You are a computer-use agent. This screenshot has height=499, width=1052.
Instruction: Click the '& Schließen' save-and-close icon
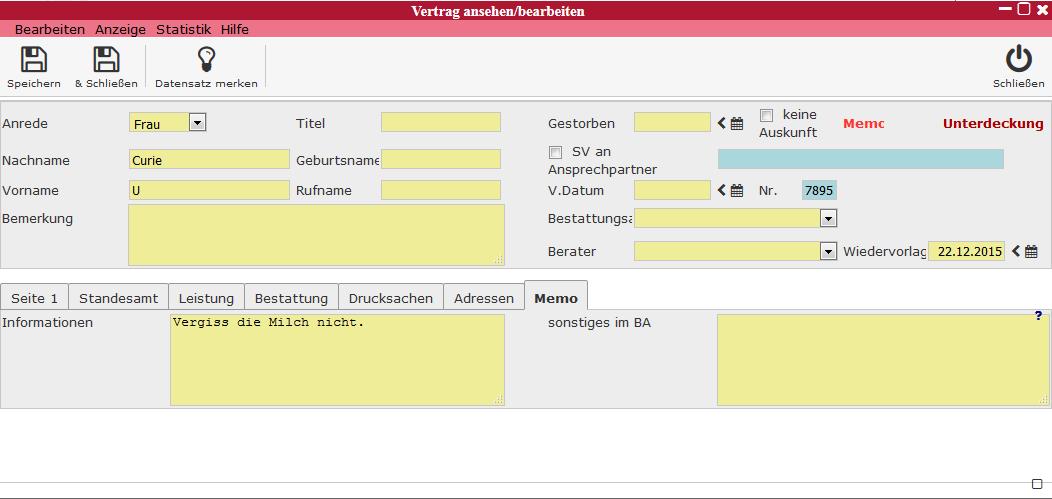pyautogui.click(x=106, y=60)
